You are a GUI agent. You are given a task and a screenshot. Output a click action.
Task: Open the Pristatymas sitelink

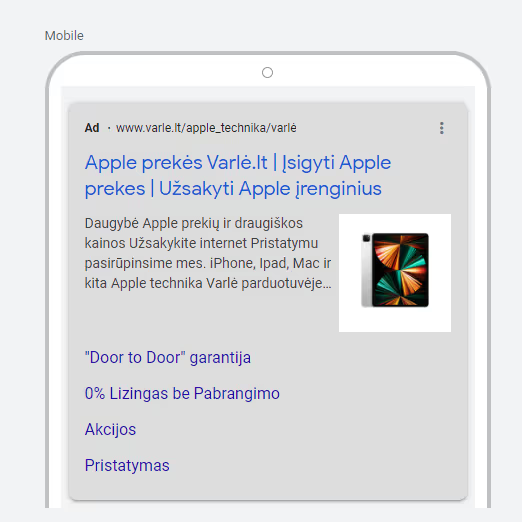pyautogui.click(x=127, y=465)
